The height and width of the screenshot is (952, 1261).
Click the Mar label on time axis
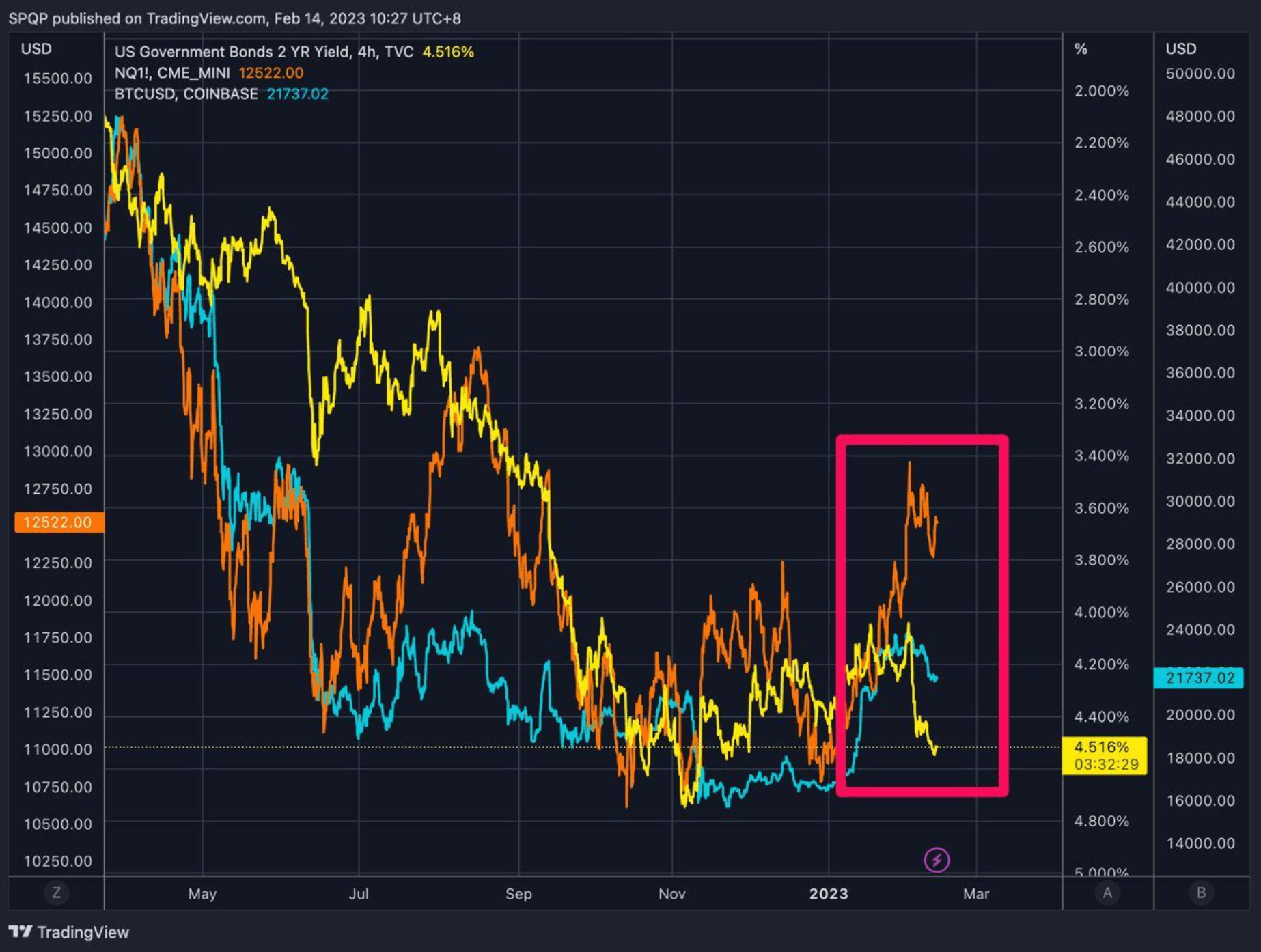click(x=976, y=893)
